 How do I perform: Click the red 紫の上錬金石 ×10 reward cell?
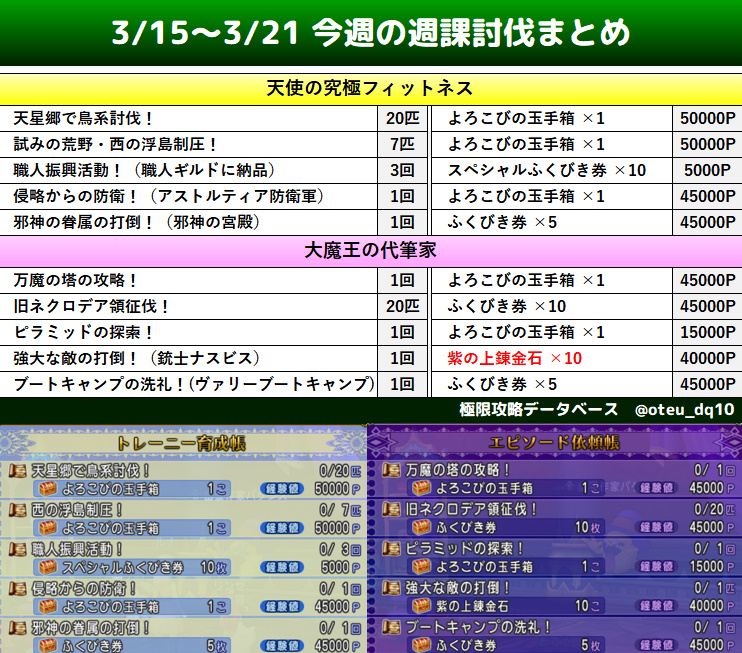pos(514,358)
